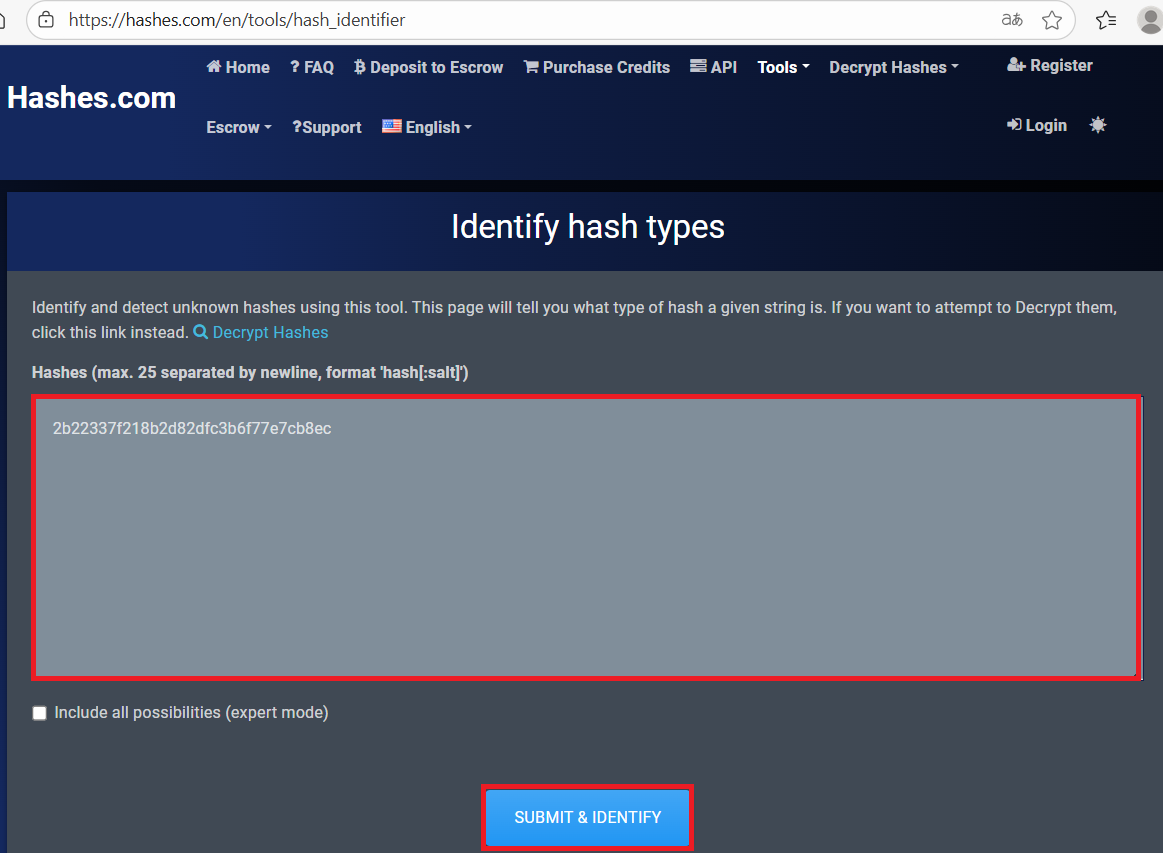Enable Include all possibilities checkbox
This screenshot has height=853, width=1163.
[40, 713]
